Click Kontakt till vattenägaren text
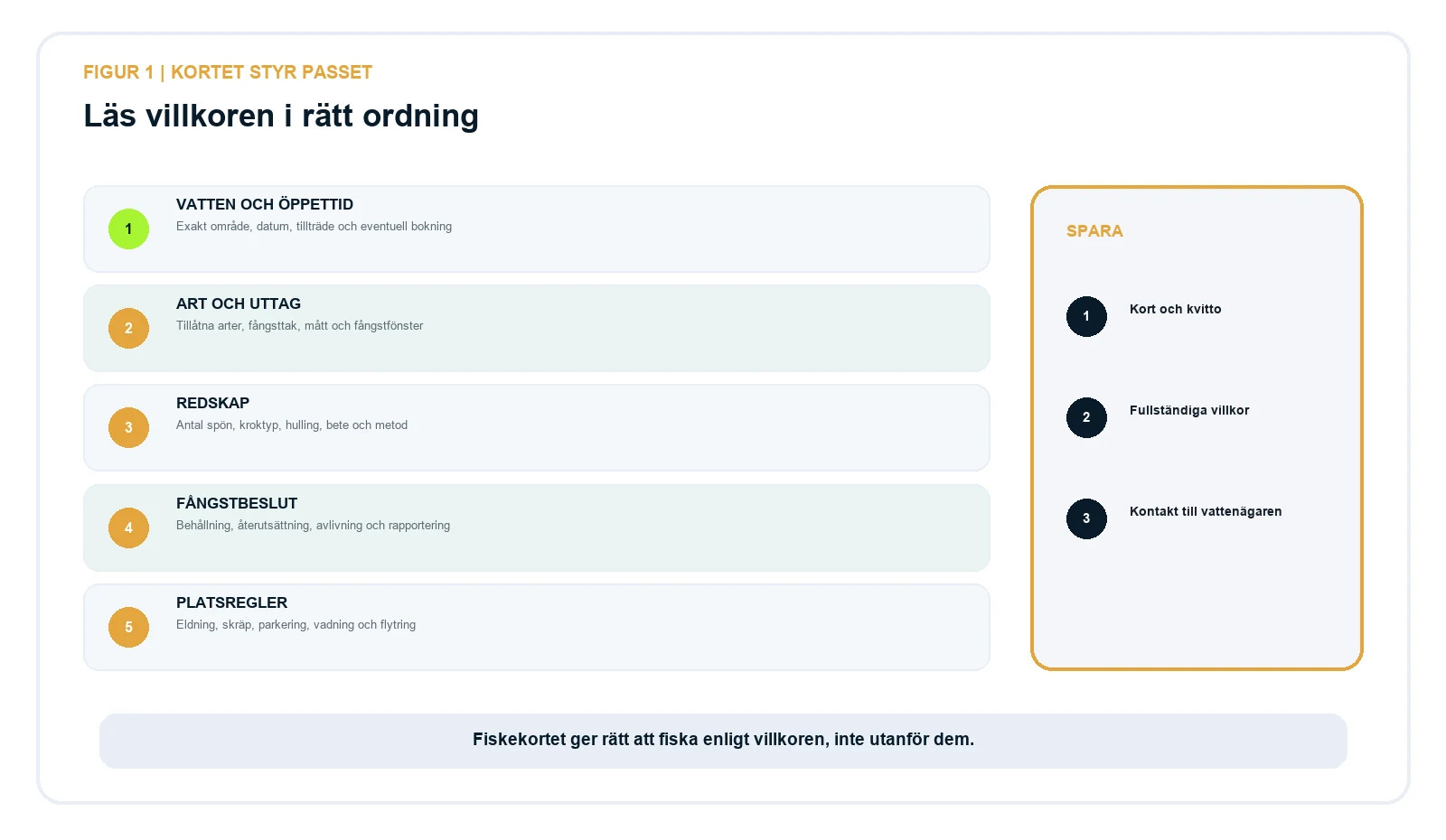Viewport: 1446px width, 840px height. click(1206, 511)
